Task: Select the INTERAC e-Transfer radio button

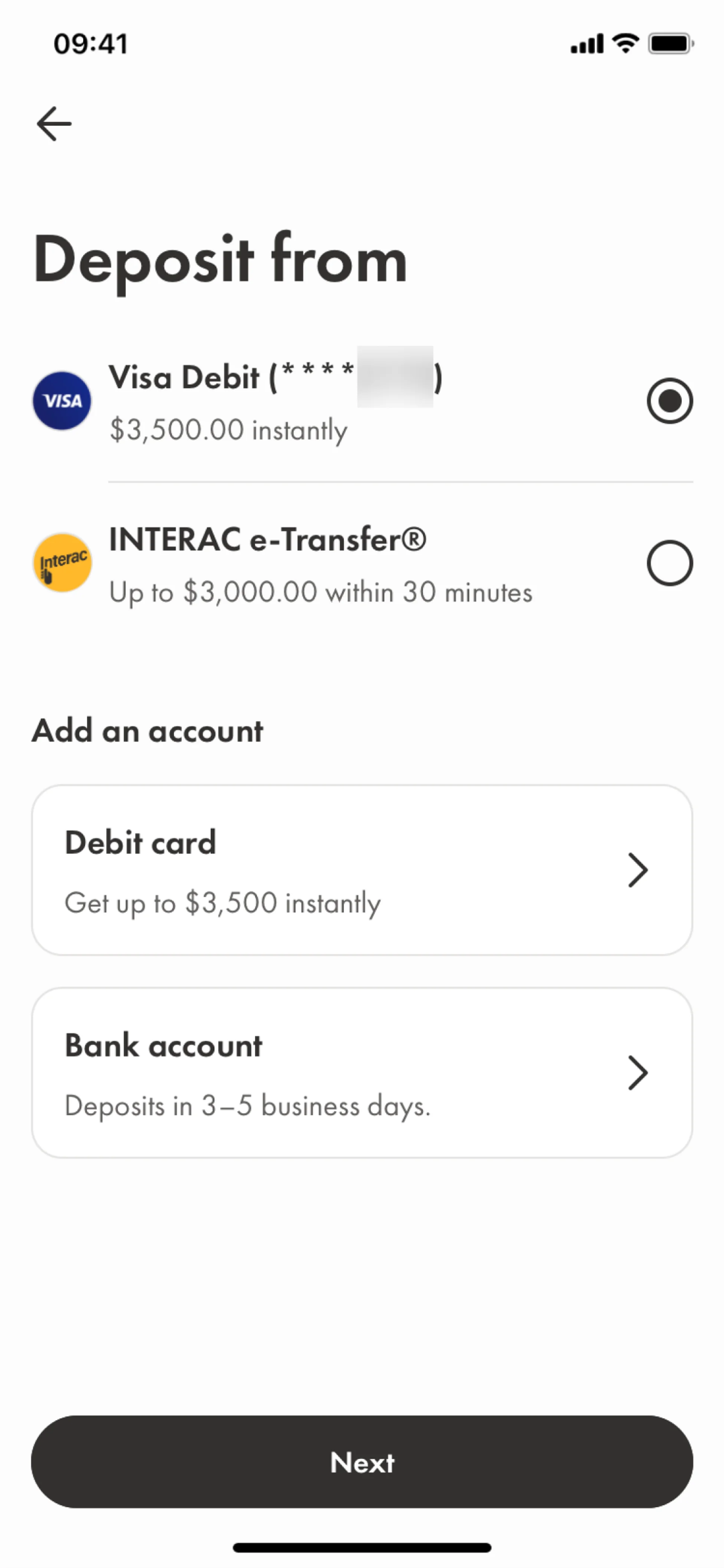Action: coord(669,563)
